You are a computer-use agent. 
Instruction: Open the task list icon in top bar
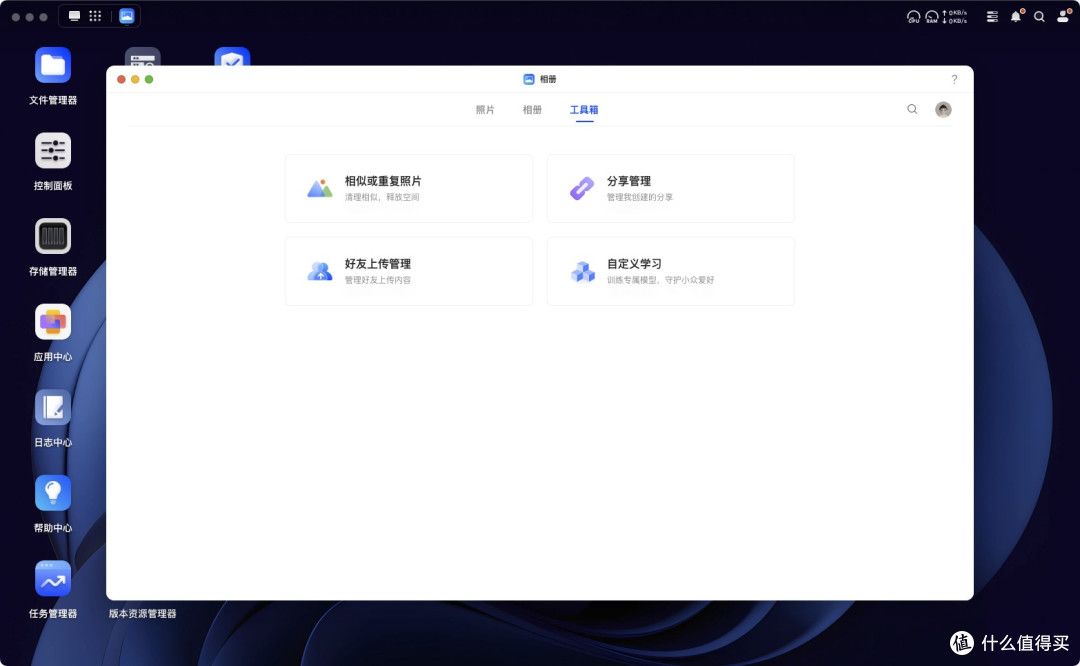tap(992, 17)
